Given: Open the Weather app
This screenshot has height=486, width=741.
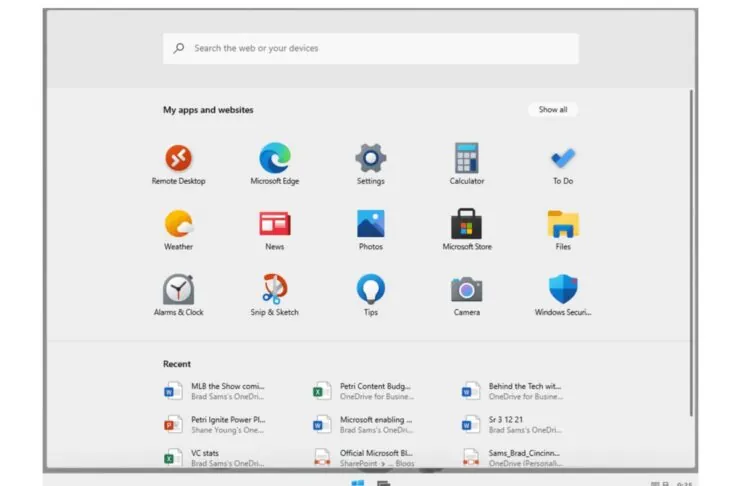Looking at the screenshot, I should (179, 230).
